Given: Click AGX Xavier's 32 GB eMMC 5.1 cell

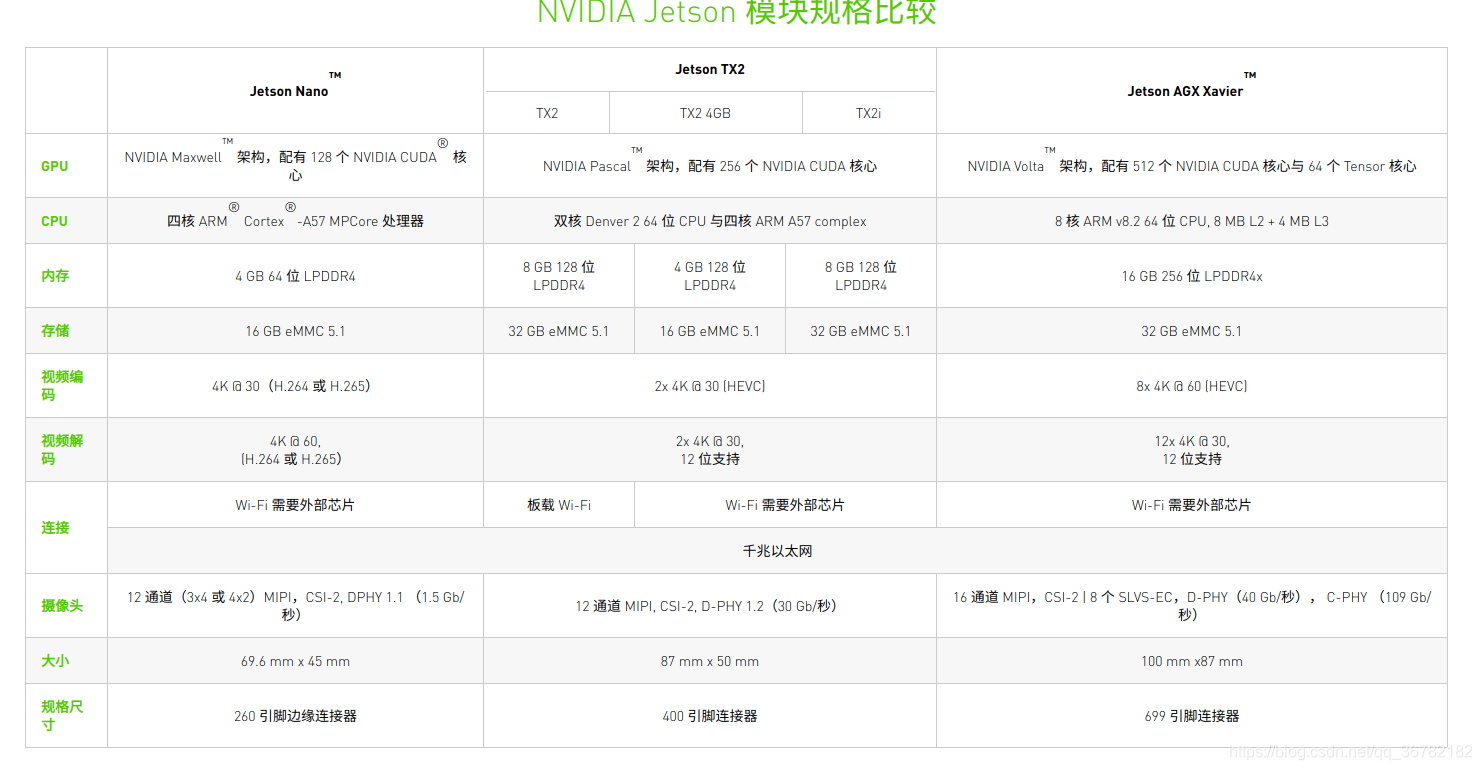Looking at the screenshot, I should coord(1192,331).
